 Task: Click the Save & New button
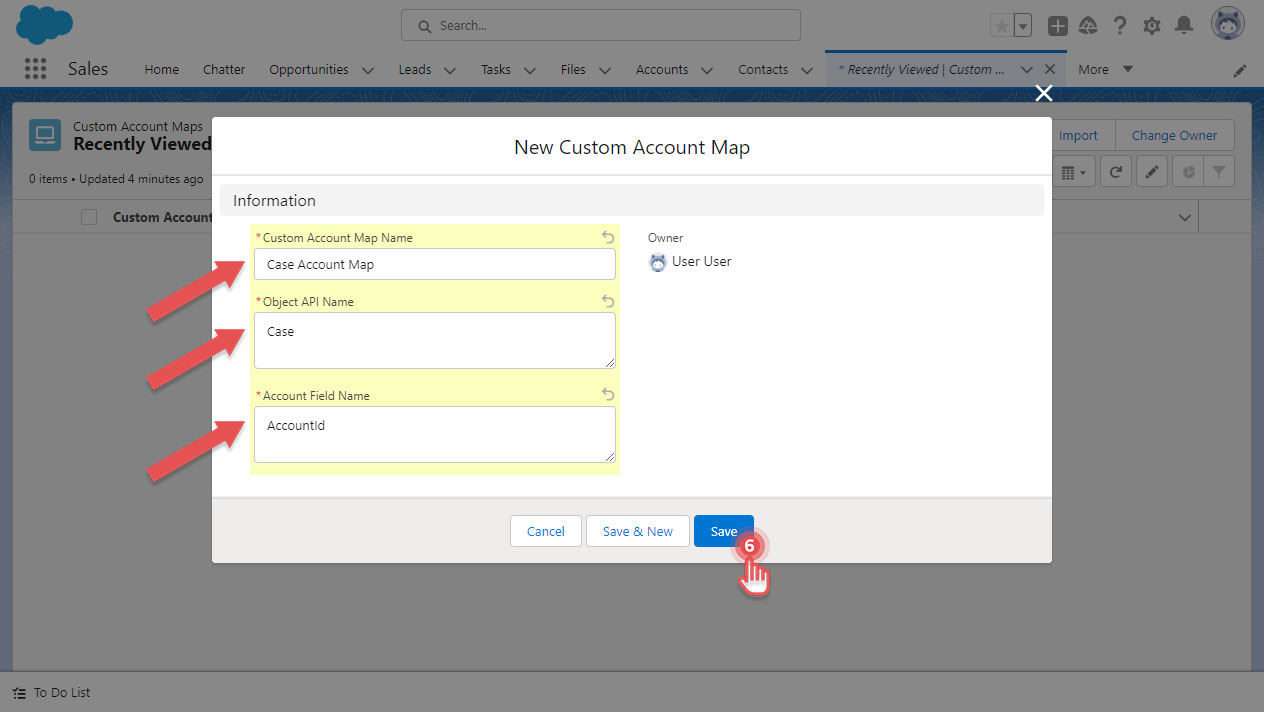[x=637, y=531]
